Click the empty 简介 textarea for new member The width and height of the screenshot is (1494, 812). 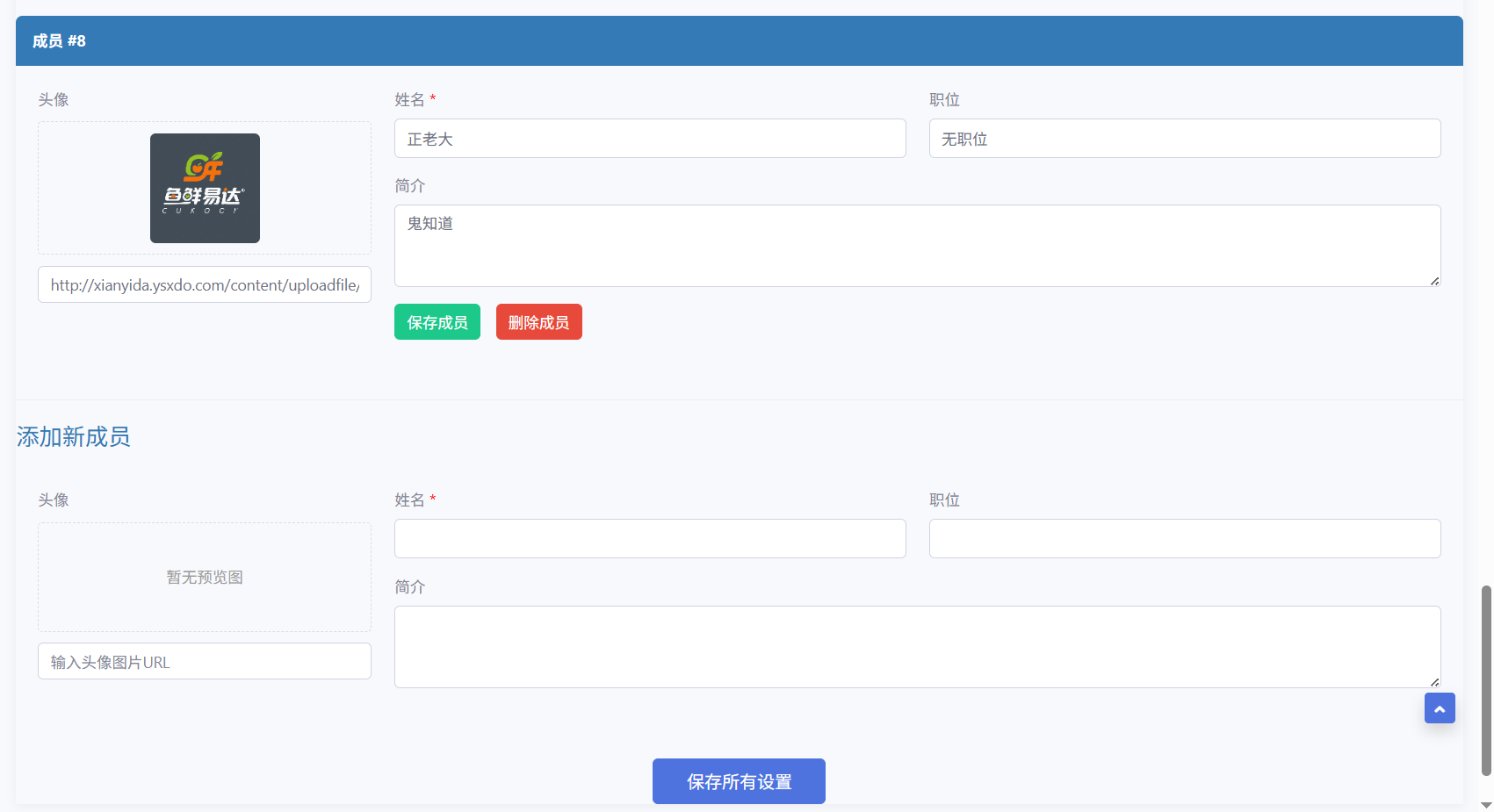(x=917, y=647)
